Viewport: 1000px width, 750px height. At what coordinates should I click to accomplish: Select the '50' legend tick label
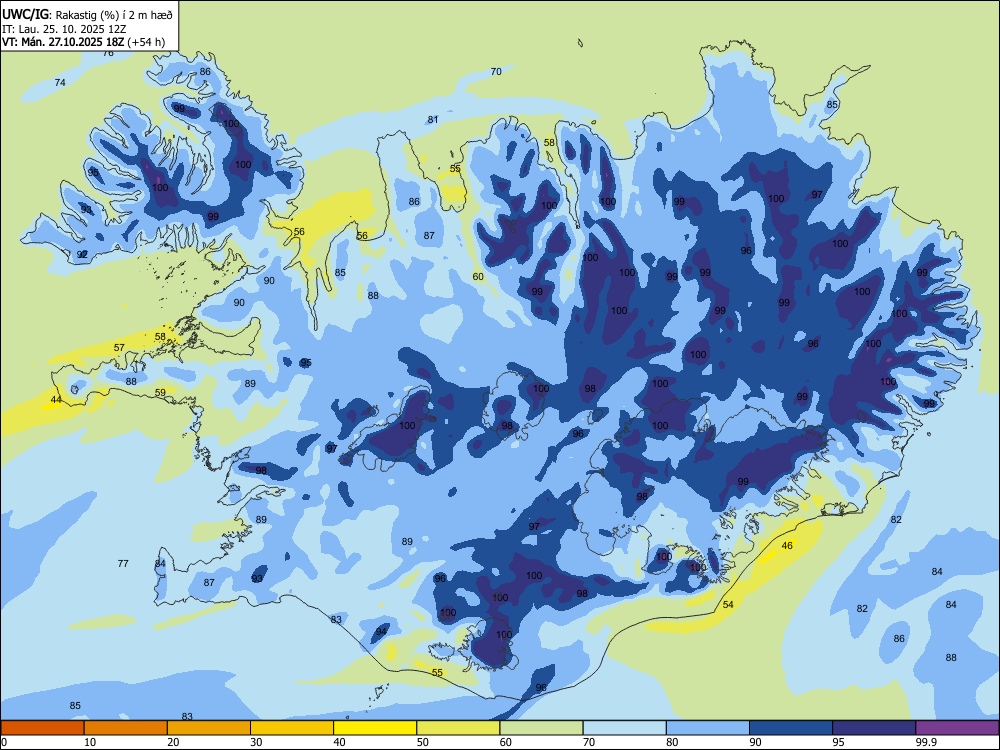422,742
